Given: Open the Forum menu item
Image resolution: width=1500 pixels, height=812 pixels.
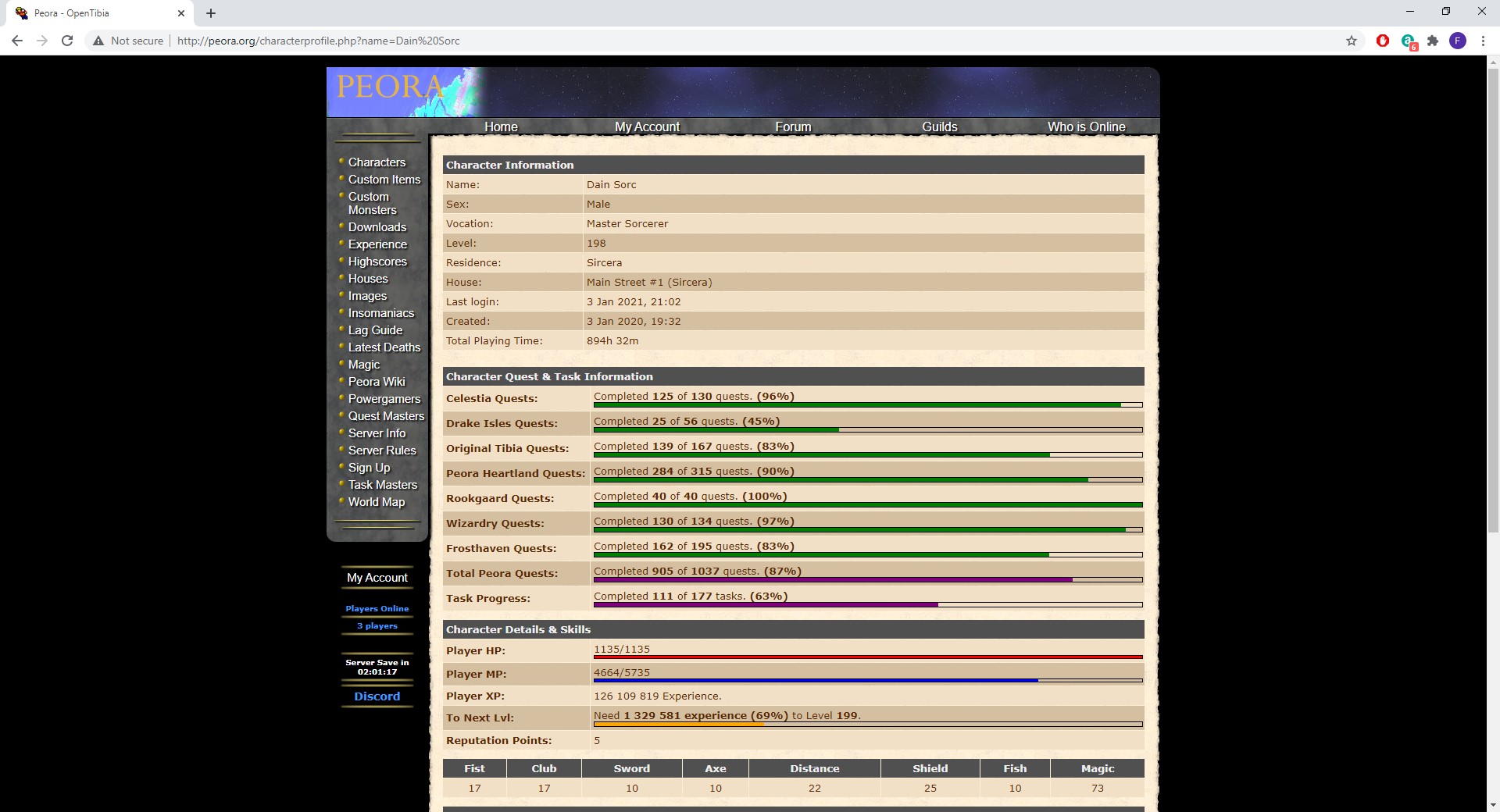Looking at the screenshot, I should coord(793,126).
